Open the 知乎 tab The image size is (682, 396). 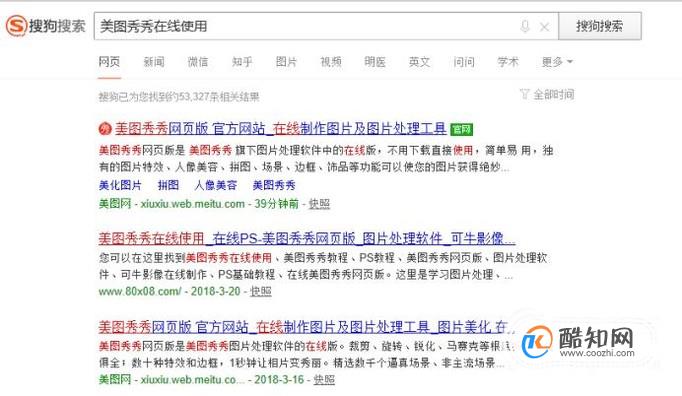click(x=242, y=62)
